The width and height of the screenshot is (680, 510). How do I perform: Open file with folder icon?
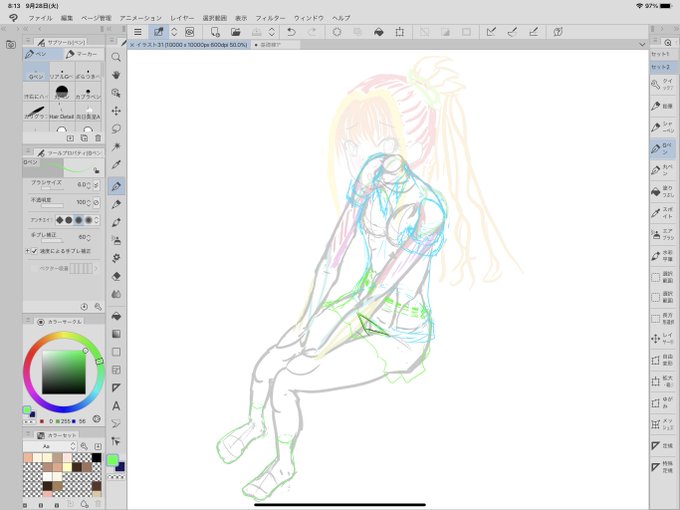click(x=235, y=32)
